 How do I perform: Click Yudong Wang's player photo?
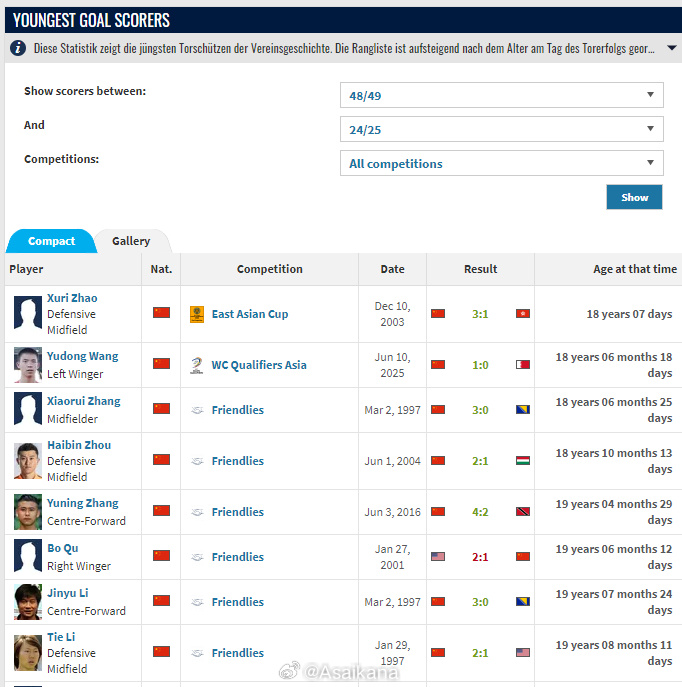(28, 365)
